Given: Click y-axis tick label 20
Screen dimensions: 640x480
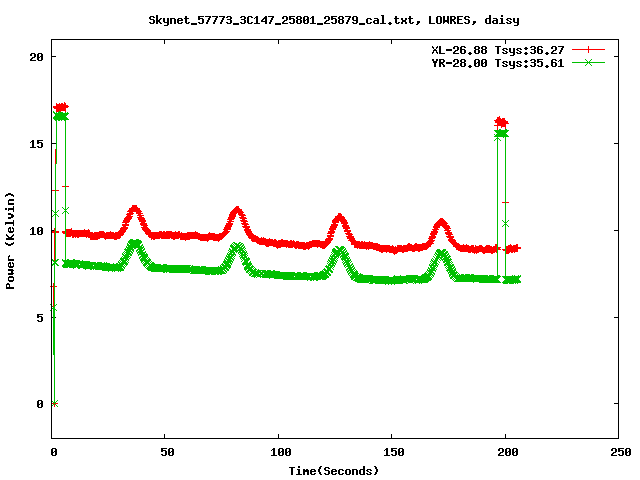Looking at the screenshot, I should coord(36,57).
